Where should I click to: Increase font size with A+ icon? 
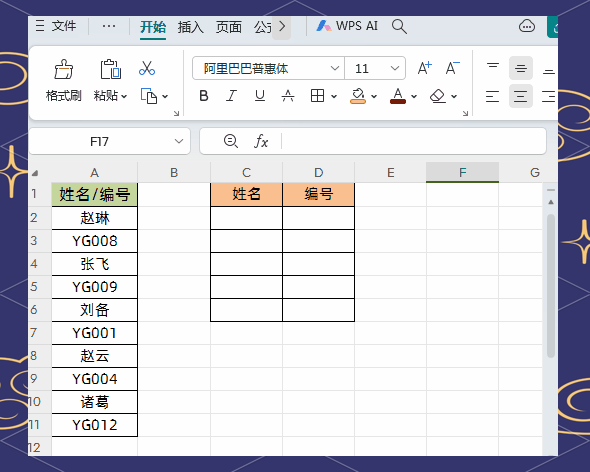pos(425,68)
